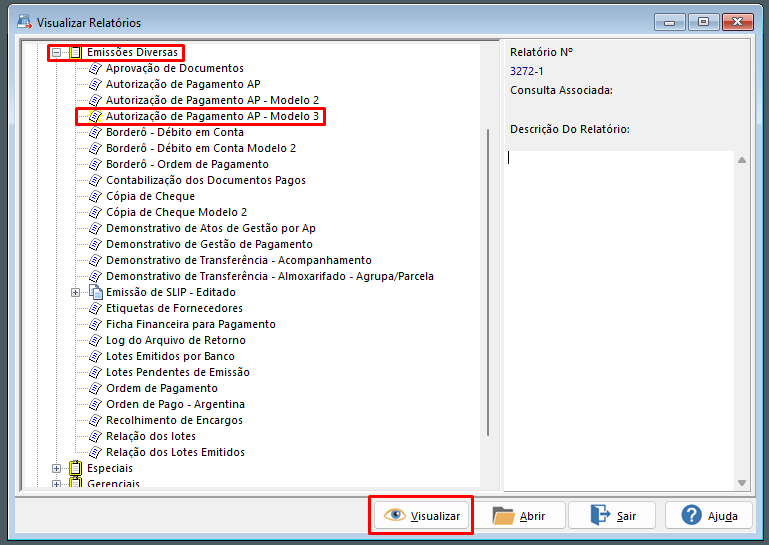Click inside Descrição Do Relatório text area
Viewport: 769px width, 545px height.
pos(620,321)
